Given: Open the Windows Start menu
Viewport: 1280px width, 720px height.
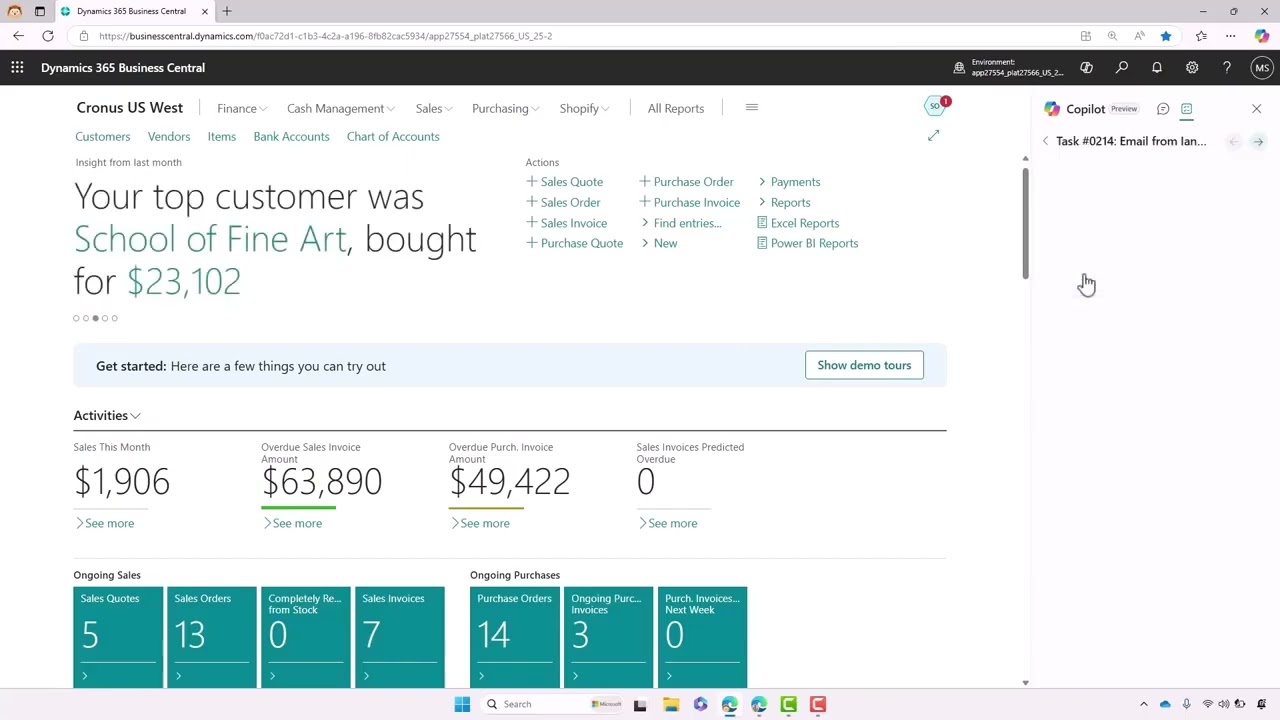Looking at the screenshot, I should (x=462, y=704).
